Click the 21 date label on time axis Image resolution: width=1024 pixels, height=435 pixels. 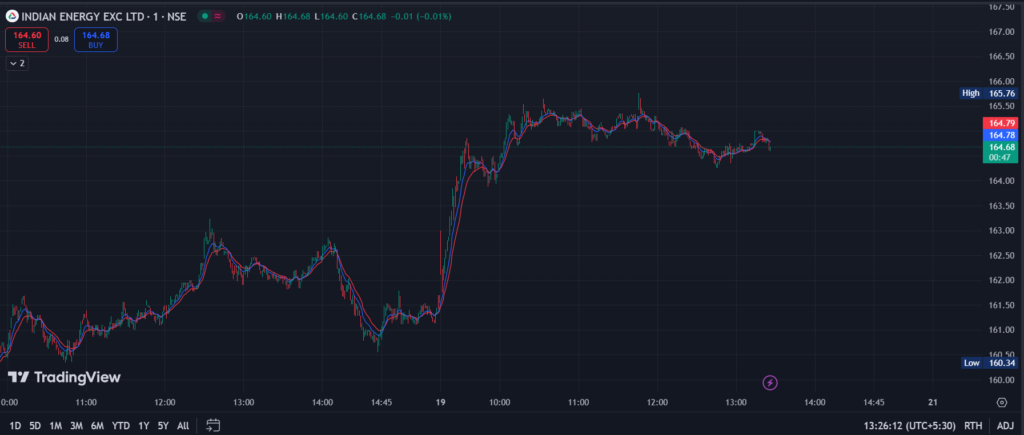(x=933, y=402)
